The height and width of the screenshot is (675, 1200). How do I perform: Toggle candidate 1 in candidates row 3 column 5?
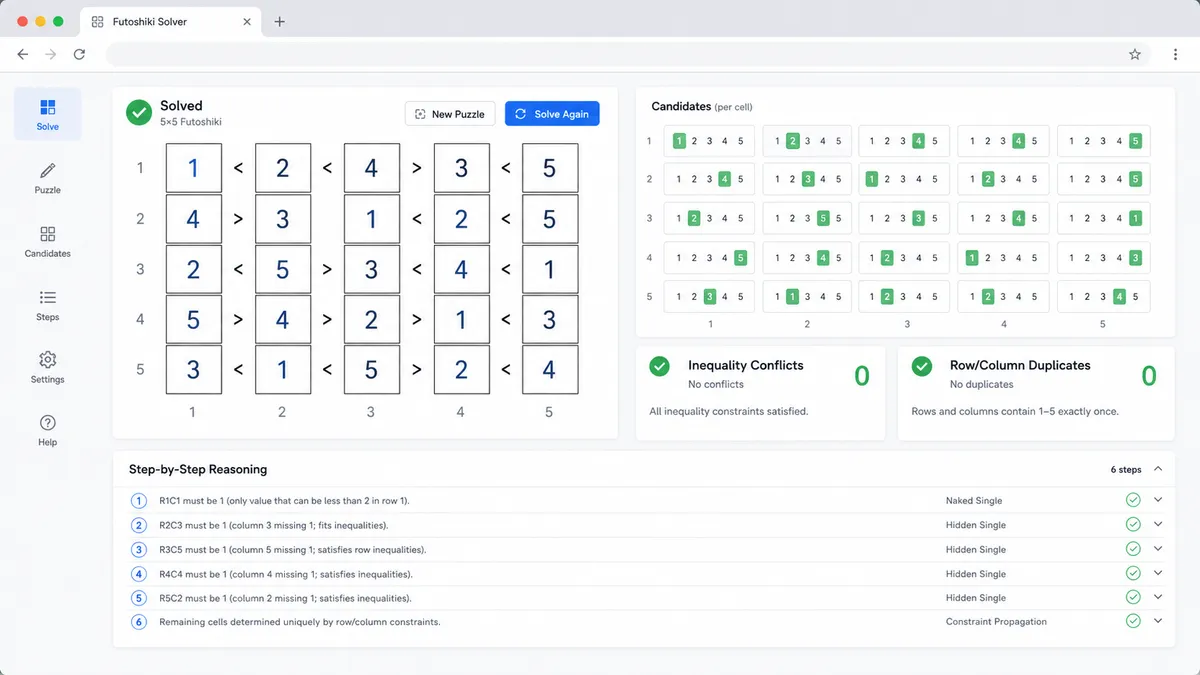click(x=1135, y=218)
